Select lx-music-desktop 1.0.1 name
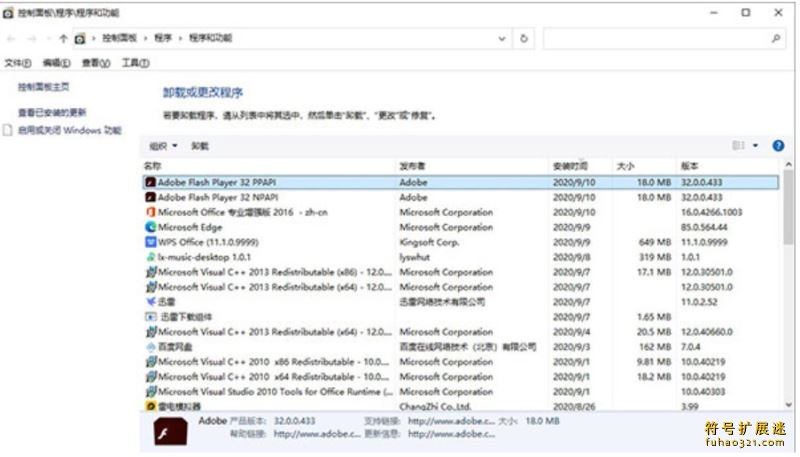This screenshot has width=800, height=457. (x=204, y=257)
